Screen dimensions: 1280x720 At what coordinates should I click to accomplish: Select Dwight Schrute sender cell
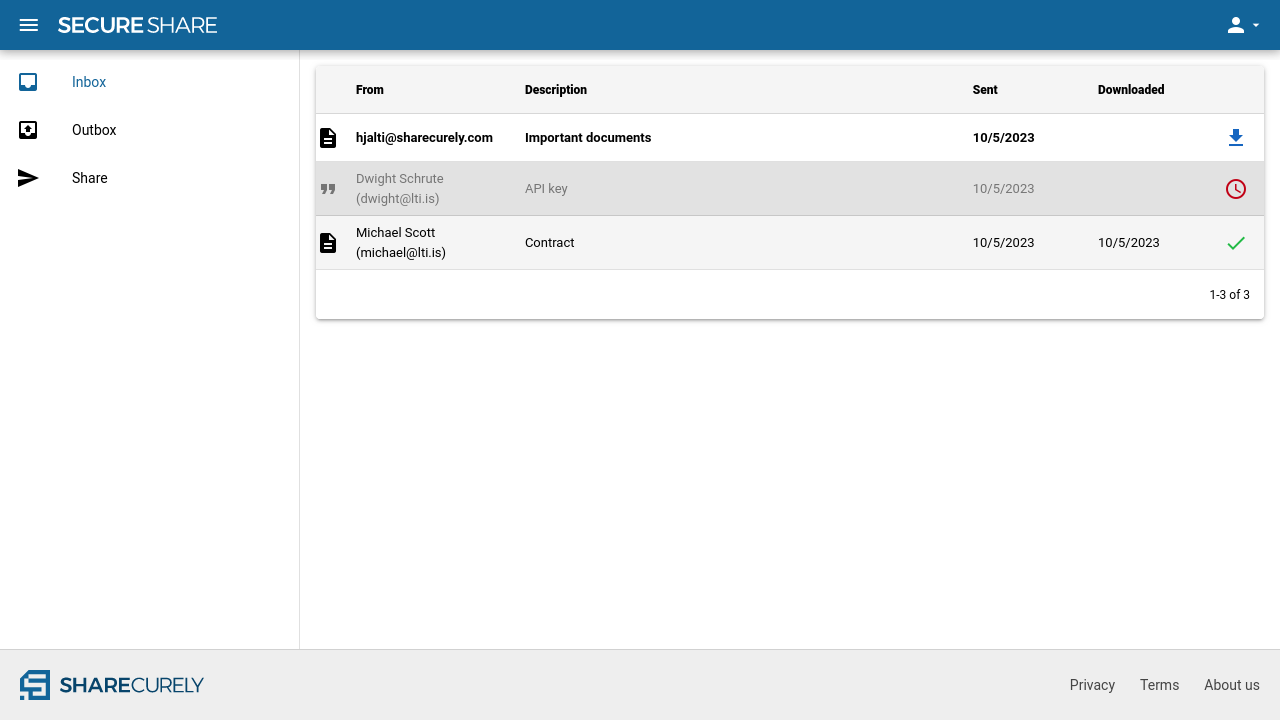tap(400, 189)
